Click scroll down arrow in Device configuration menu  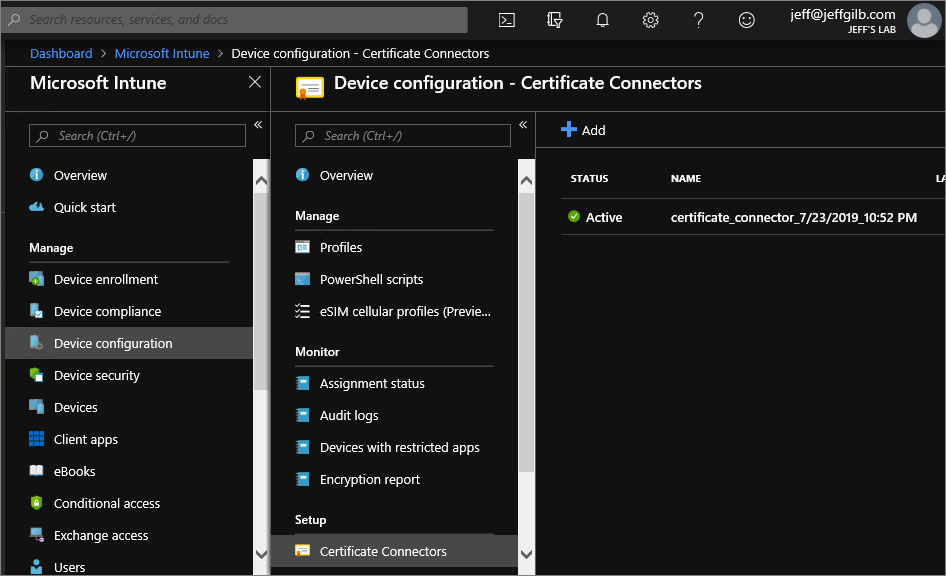tap(526, 554)
